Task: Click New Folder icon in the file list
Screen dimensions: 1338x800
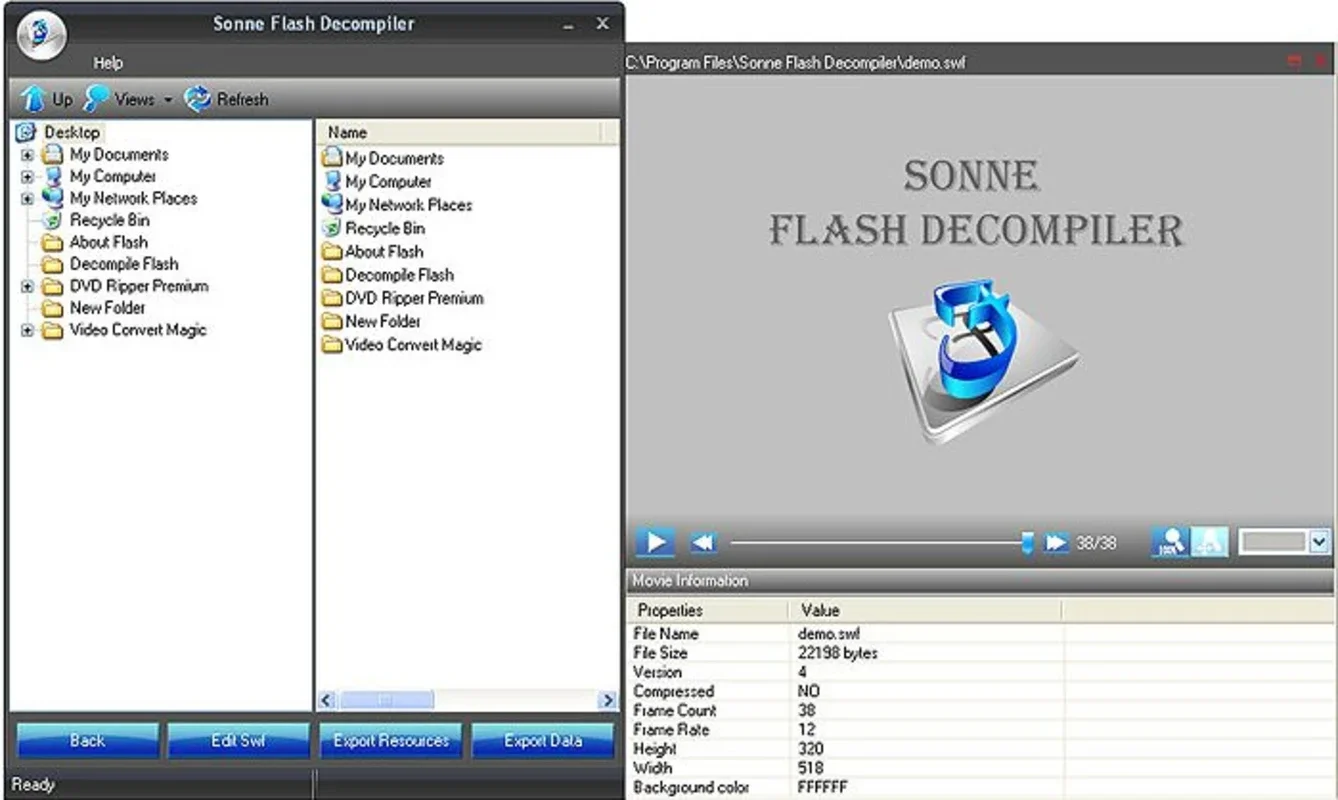Action: coord(332,321)
